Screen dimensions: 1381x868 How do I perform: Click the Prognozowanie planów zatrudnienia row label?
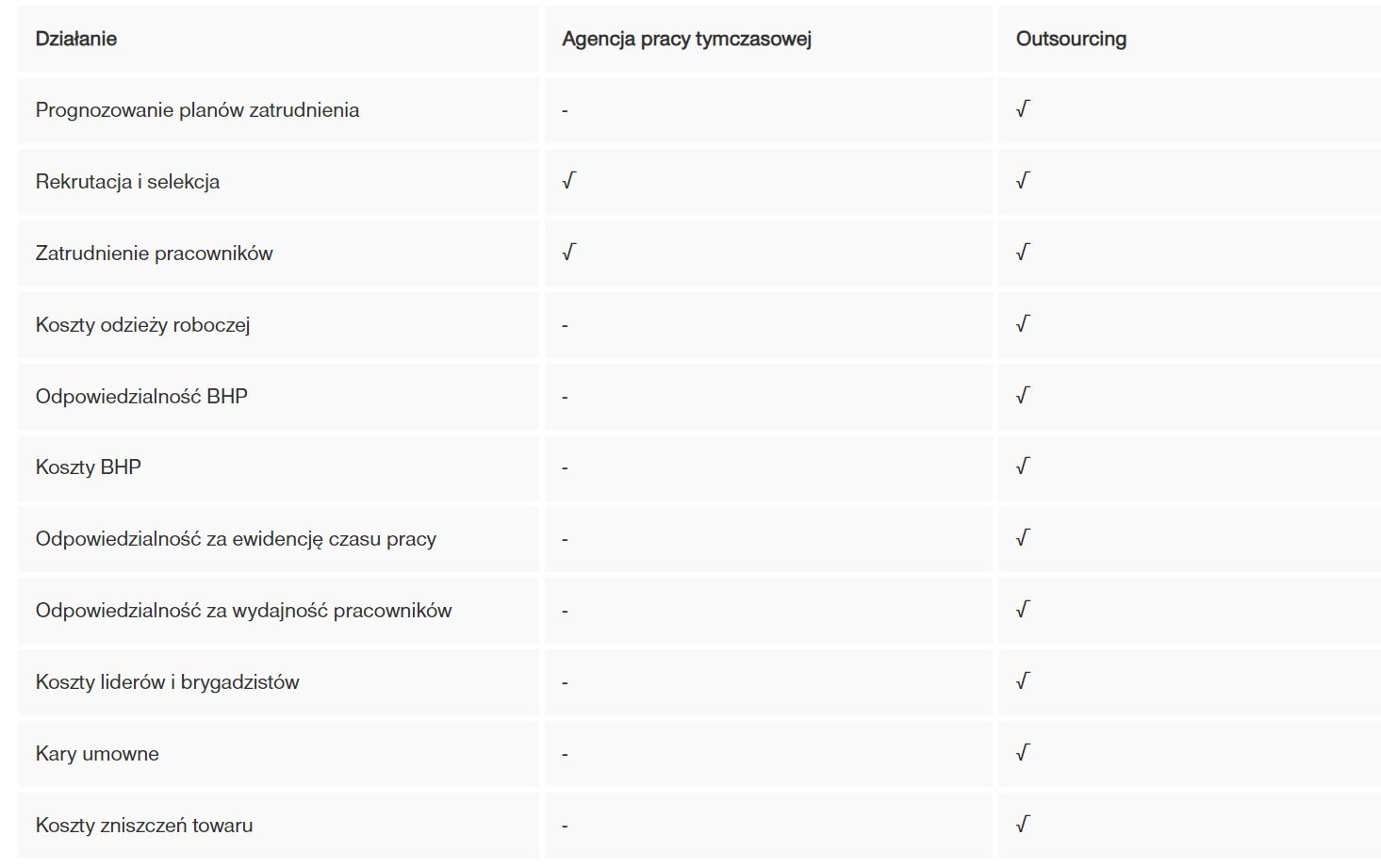(x=197, y=110)
